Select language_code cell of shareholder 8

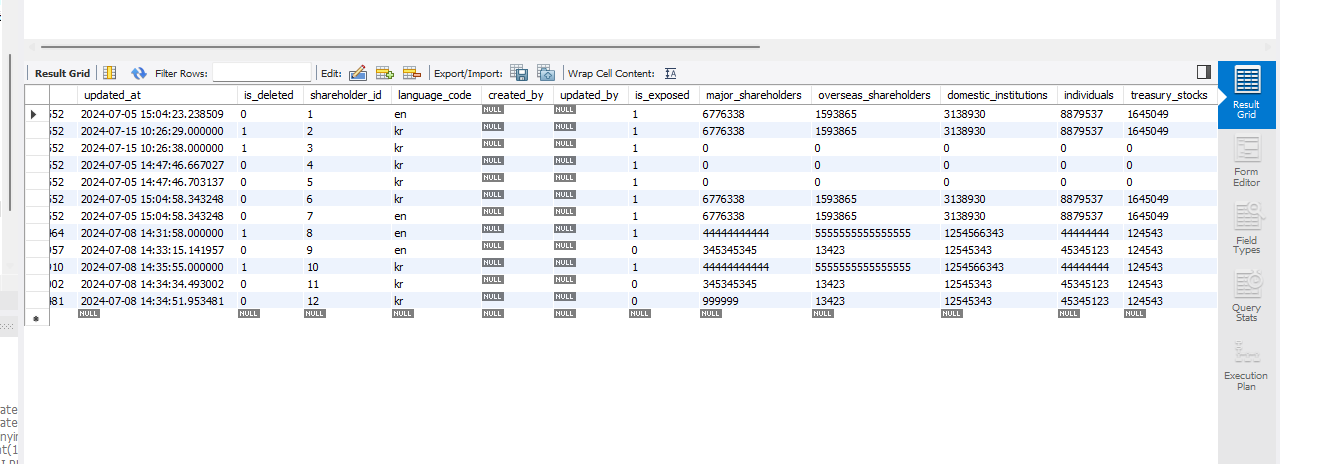pyautogui.click(x=435, y=233)
